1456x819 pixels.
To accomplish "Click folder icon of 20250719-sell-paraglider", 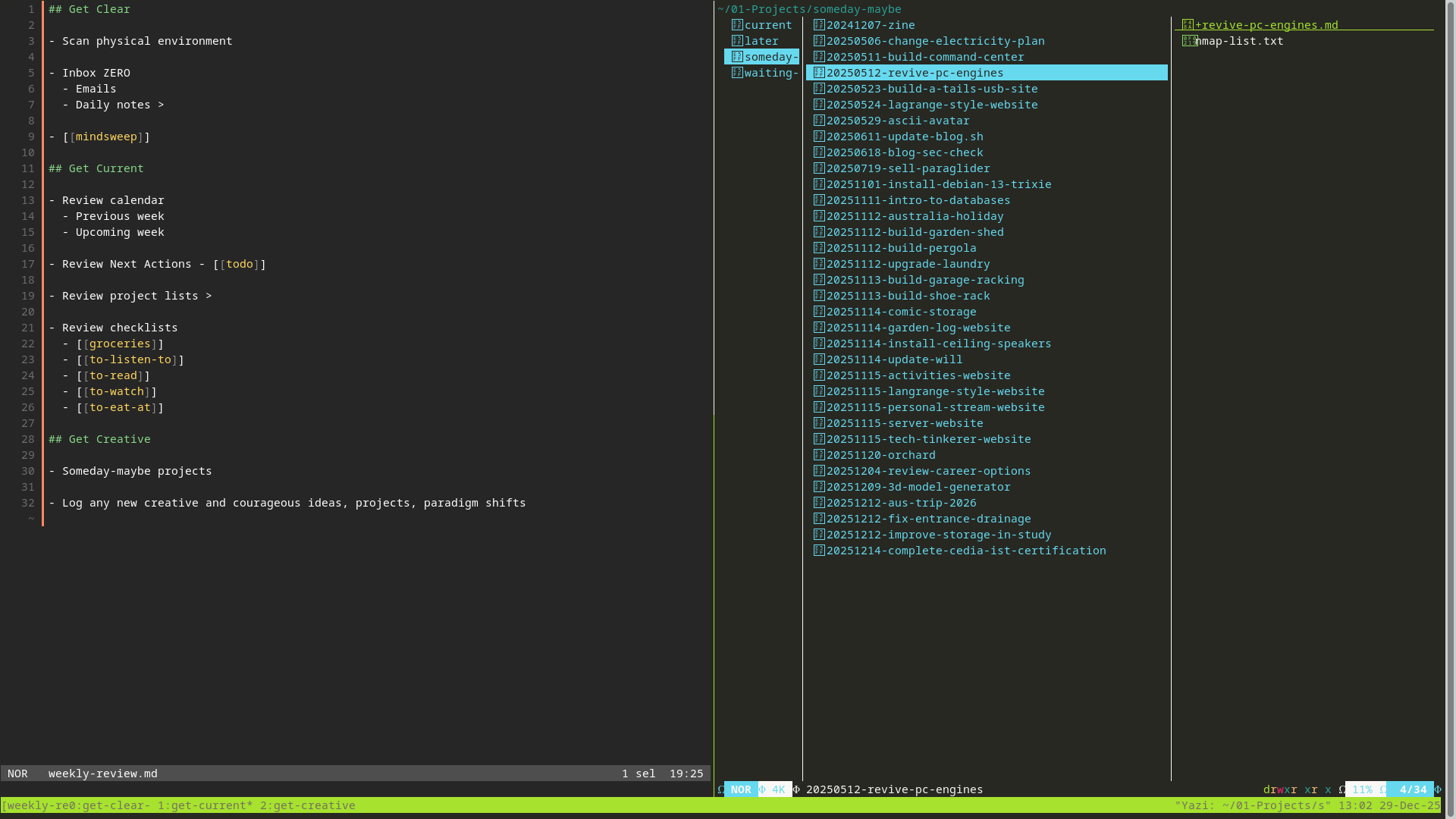I will [819, 168].
